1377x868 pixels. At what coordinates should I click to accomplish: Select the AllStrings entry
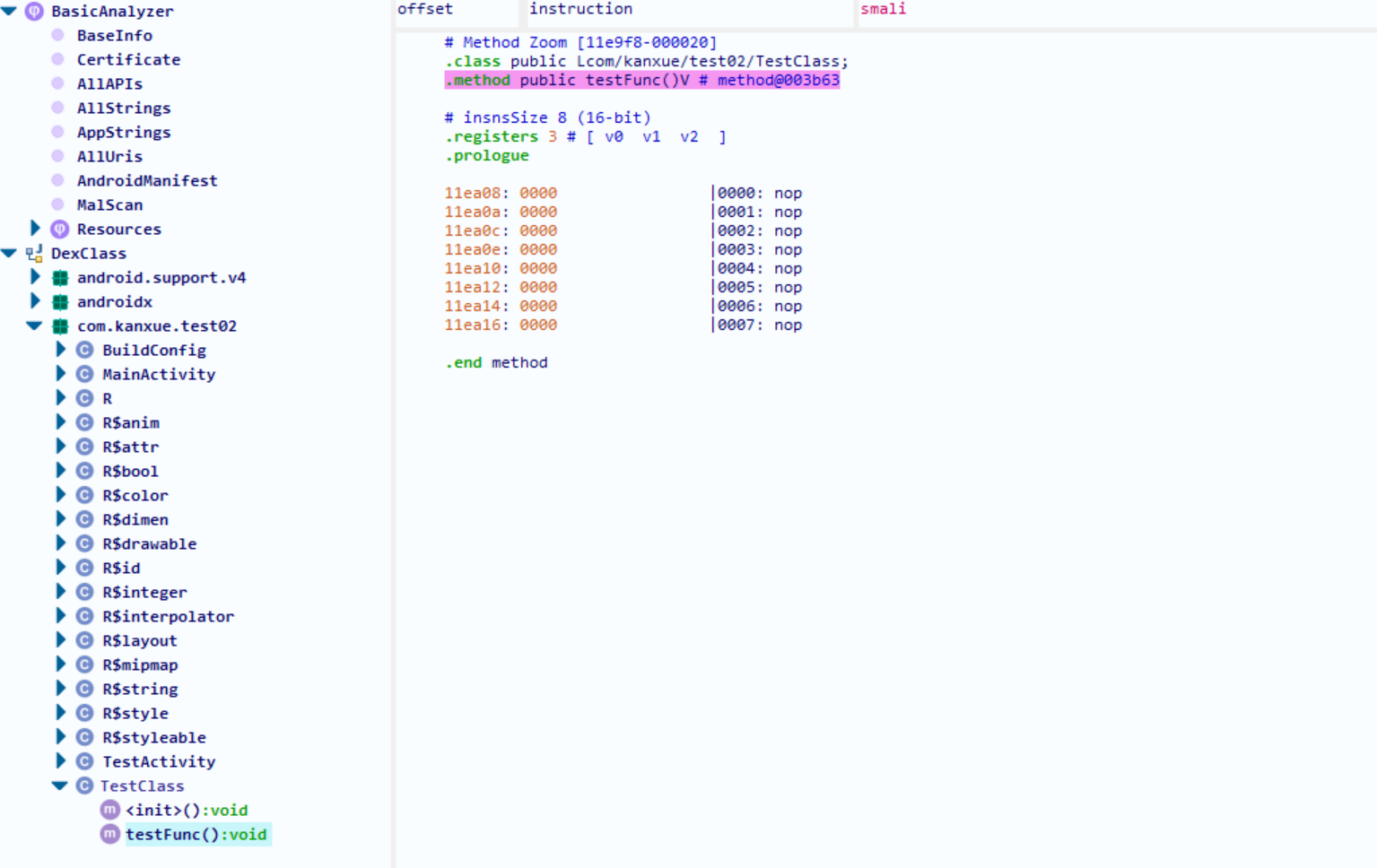(x=124, y=108)
